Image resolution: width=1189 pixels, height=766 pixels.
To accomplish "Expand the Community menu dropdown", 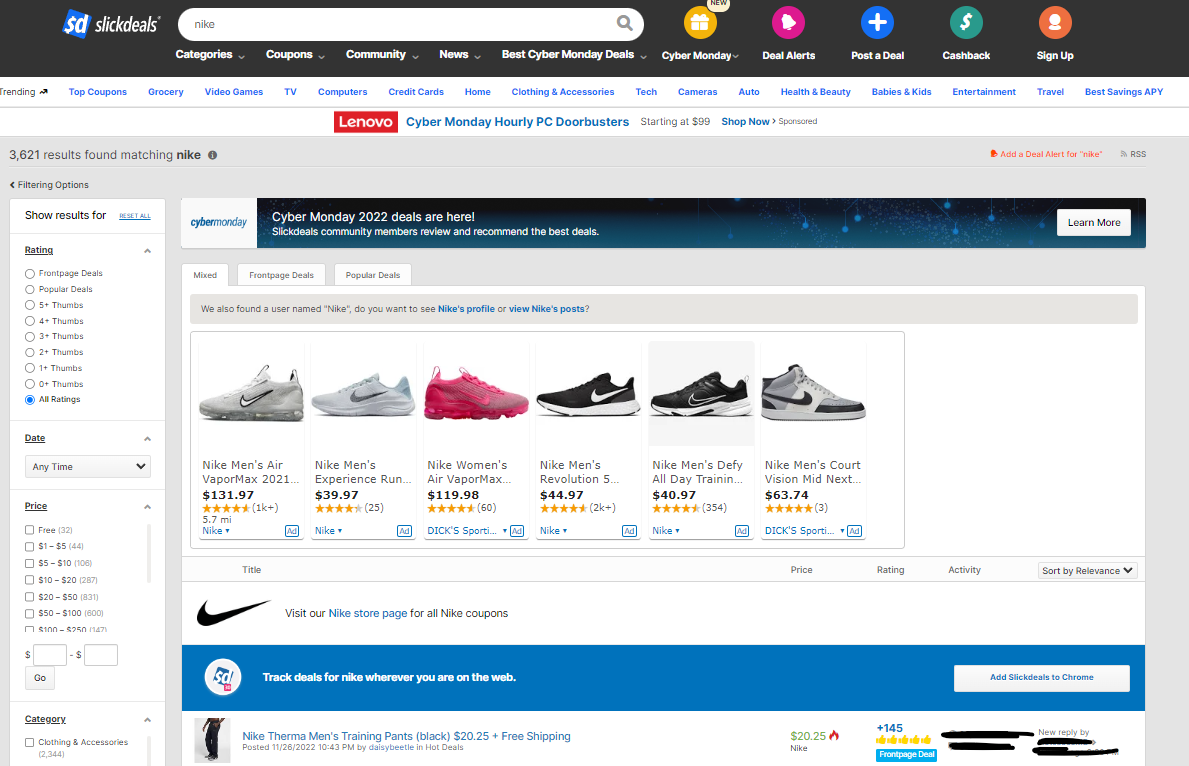I will coord(382,55).
